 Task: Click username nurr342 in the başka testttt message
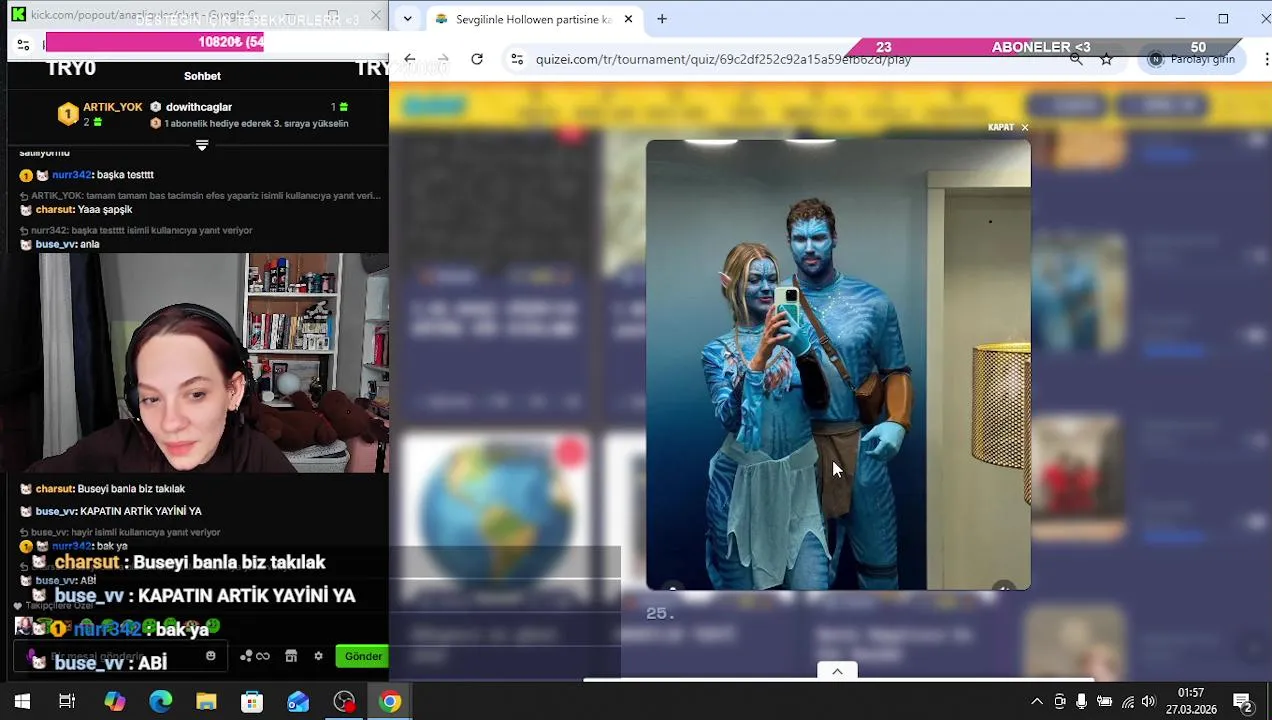[x=71, y=175]
